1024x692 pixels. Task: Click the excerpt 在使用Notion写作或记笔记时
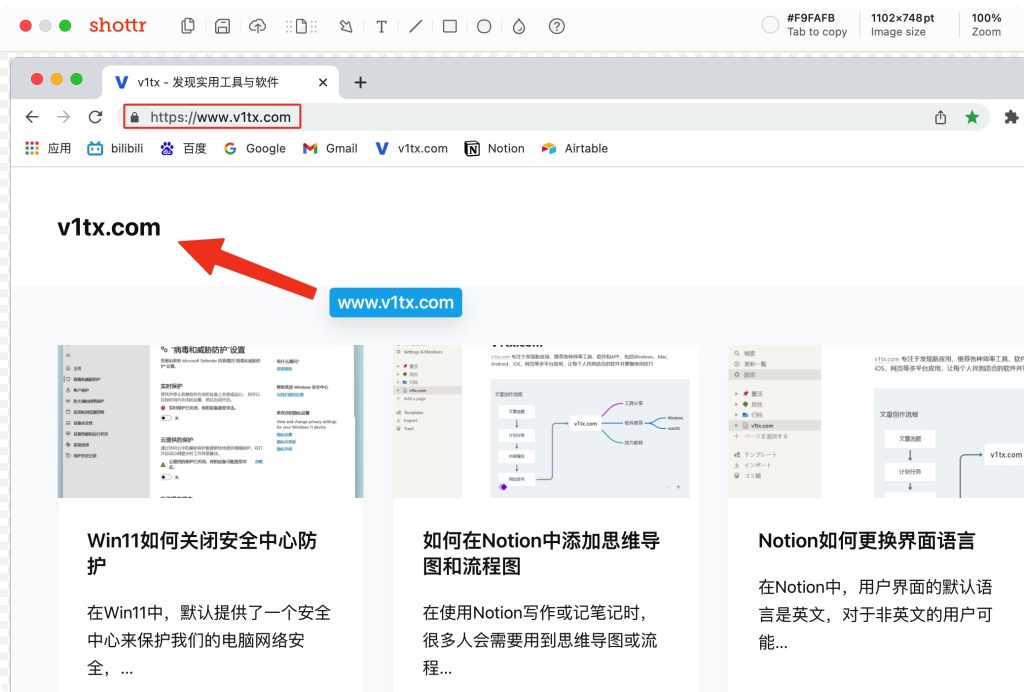tap(540, 640)
